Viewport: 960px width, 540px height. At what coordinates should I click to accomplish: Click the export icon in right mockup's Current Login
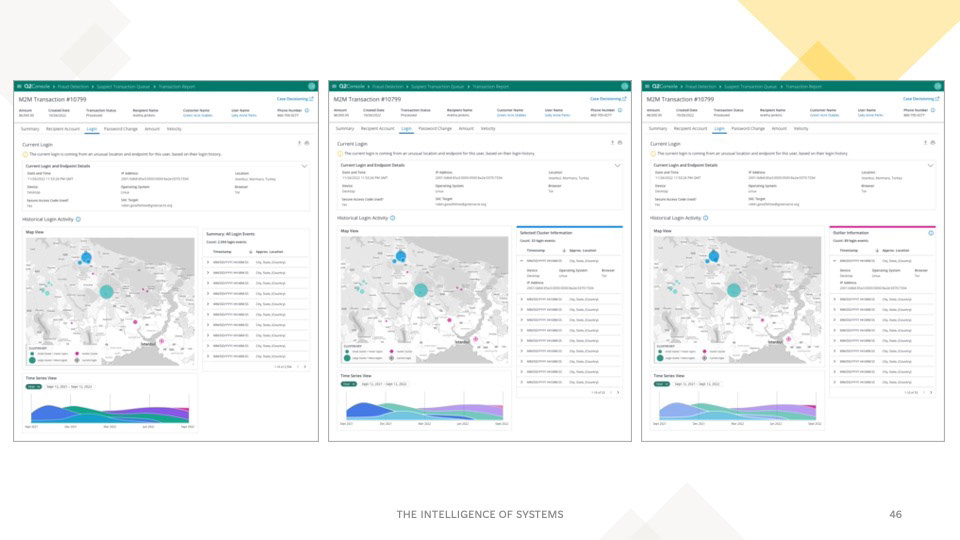(x=925, y=143)
